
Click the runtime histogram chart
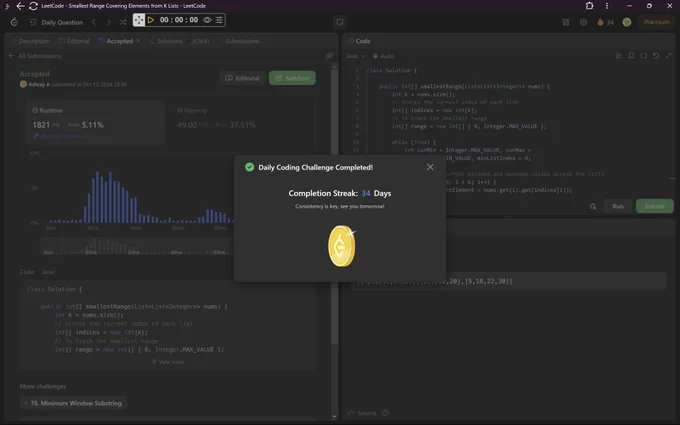(x=138, y=191)
